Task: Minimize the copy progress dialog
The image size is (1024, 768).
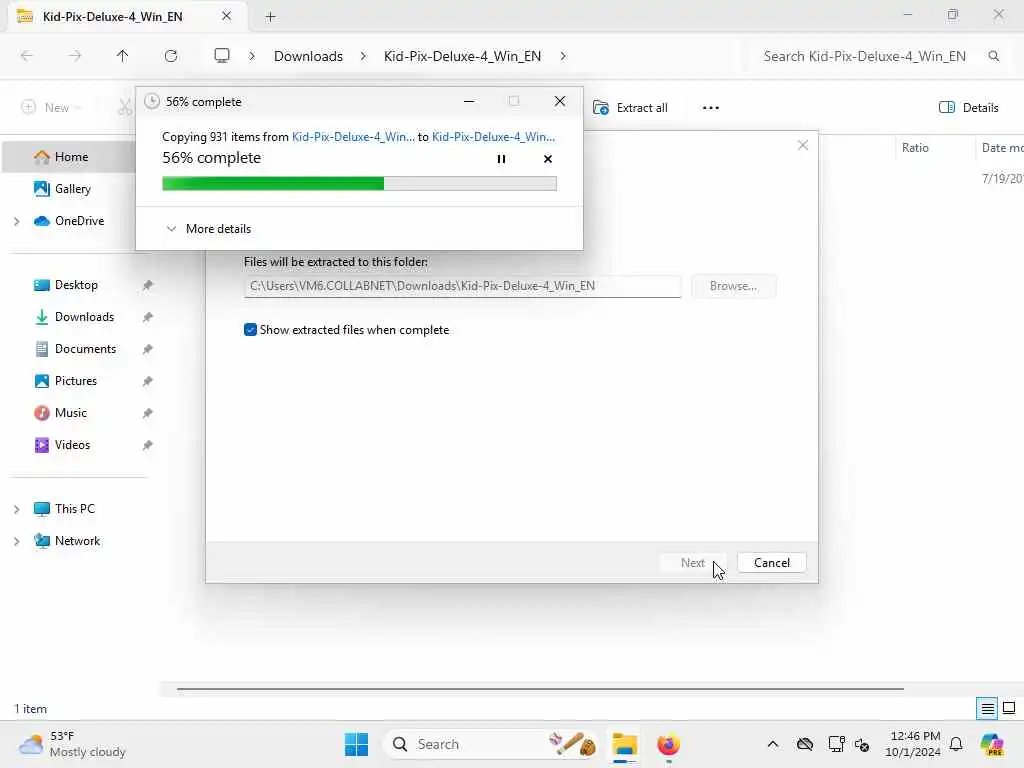Action: point(469,101)
